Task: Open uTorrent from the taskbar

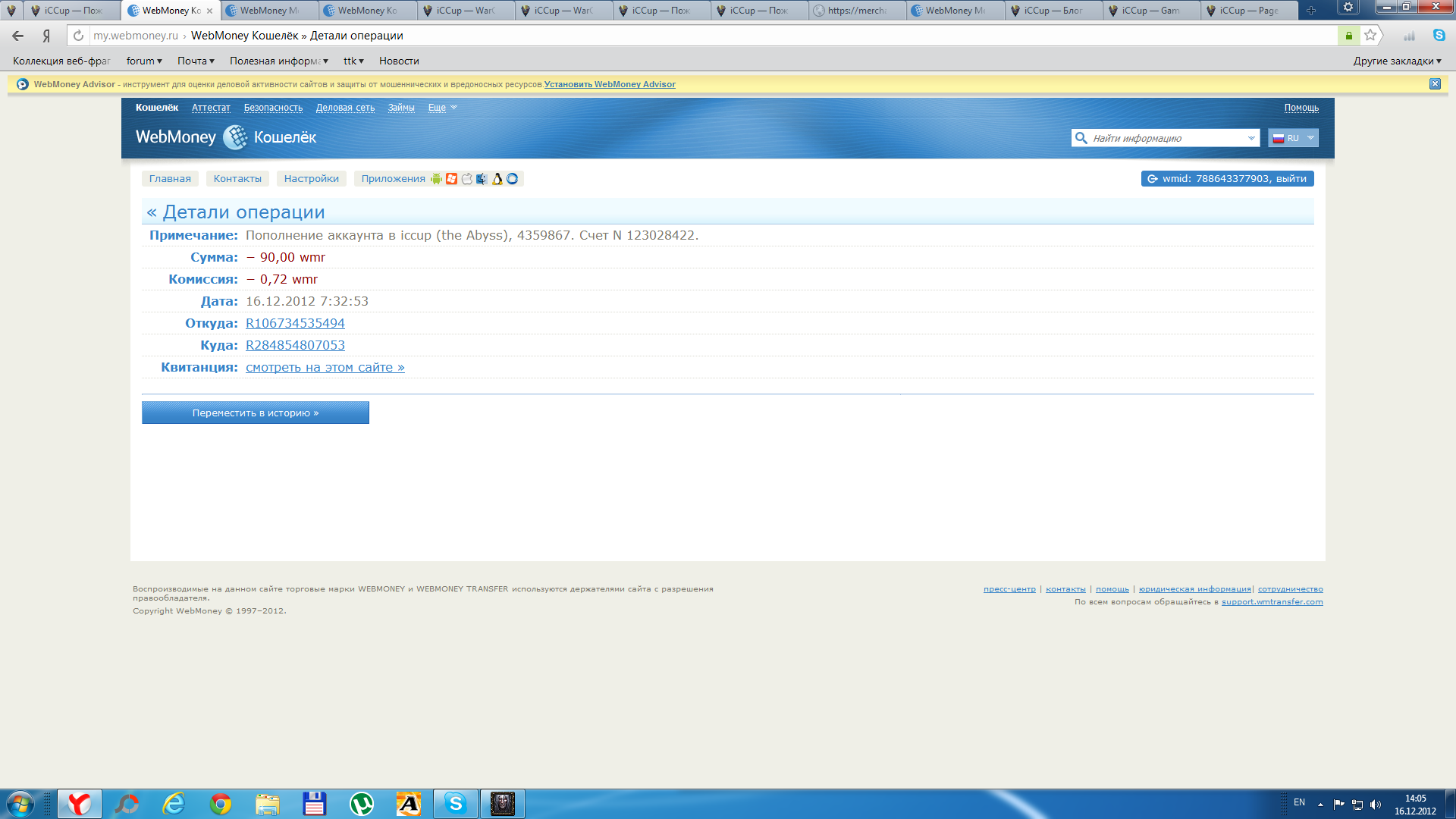Action: point(362,804)
